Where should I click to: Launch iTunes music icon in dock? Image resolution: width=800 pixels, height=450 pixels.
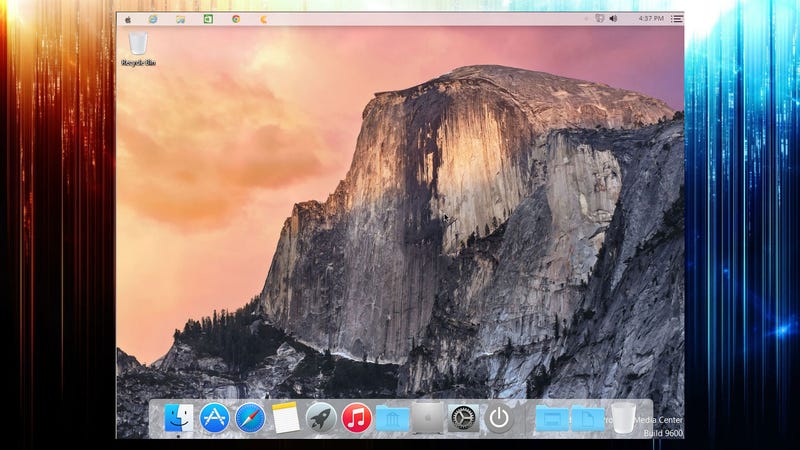356,418
